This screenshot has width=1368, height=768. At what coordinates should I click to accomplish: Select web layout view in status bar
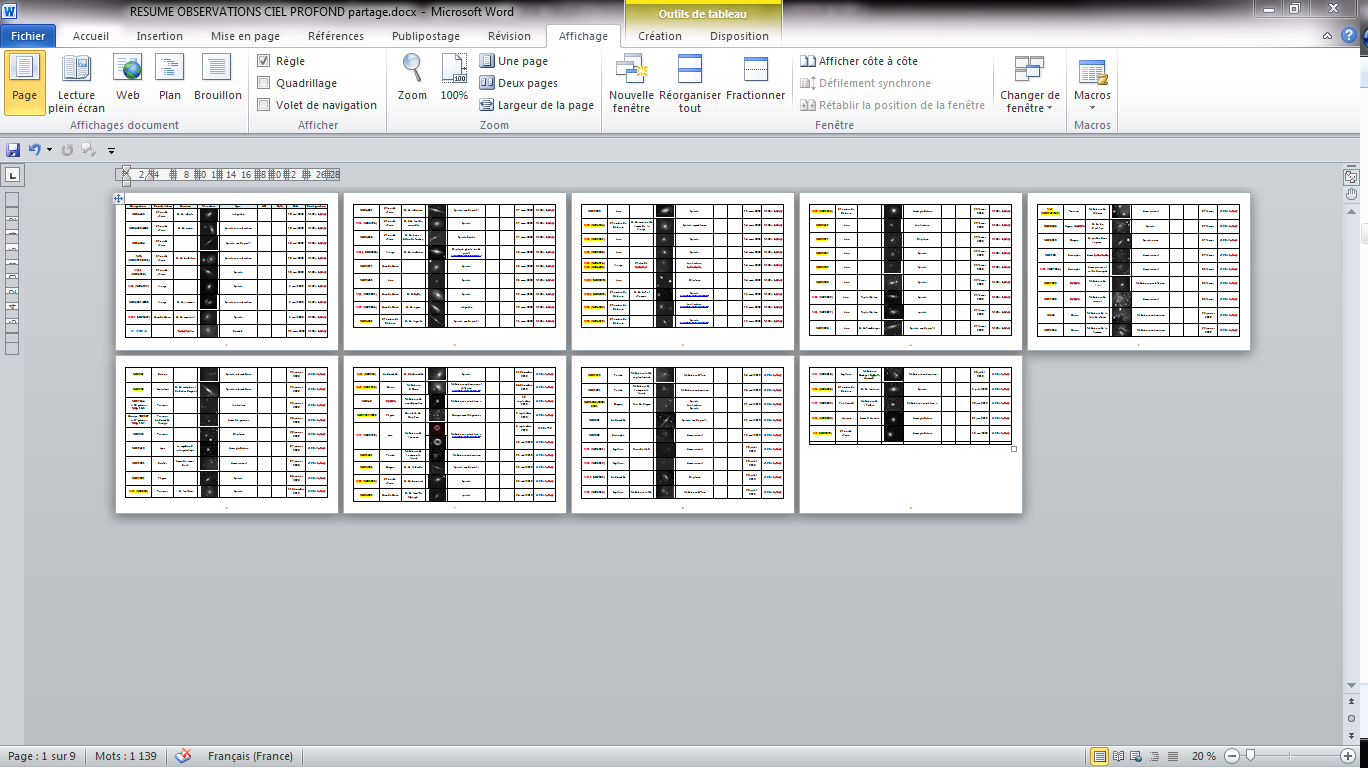pos(1136,756)
